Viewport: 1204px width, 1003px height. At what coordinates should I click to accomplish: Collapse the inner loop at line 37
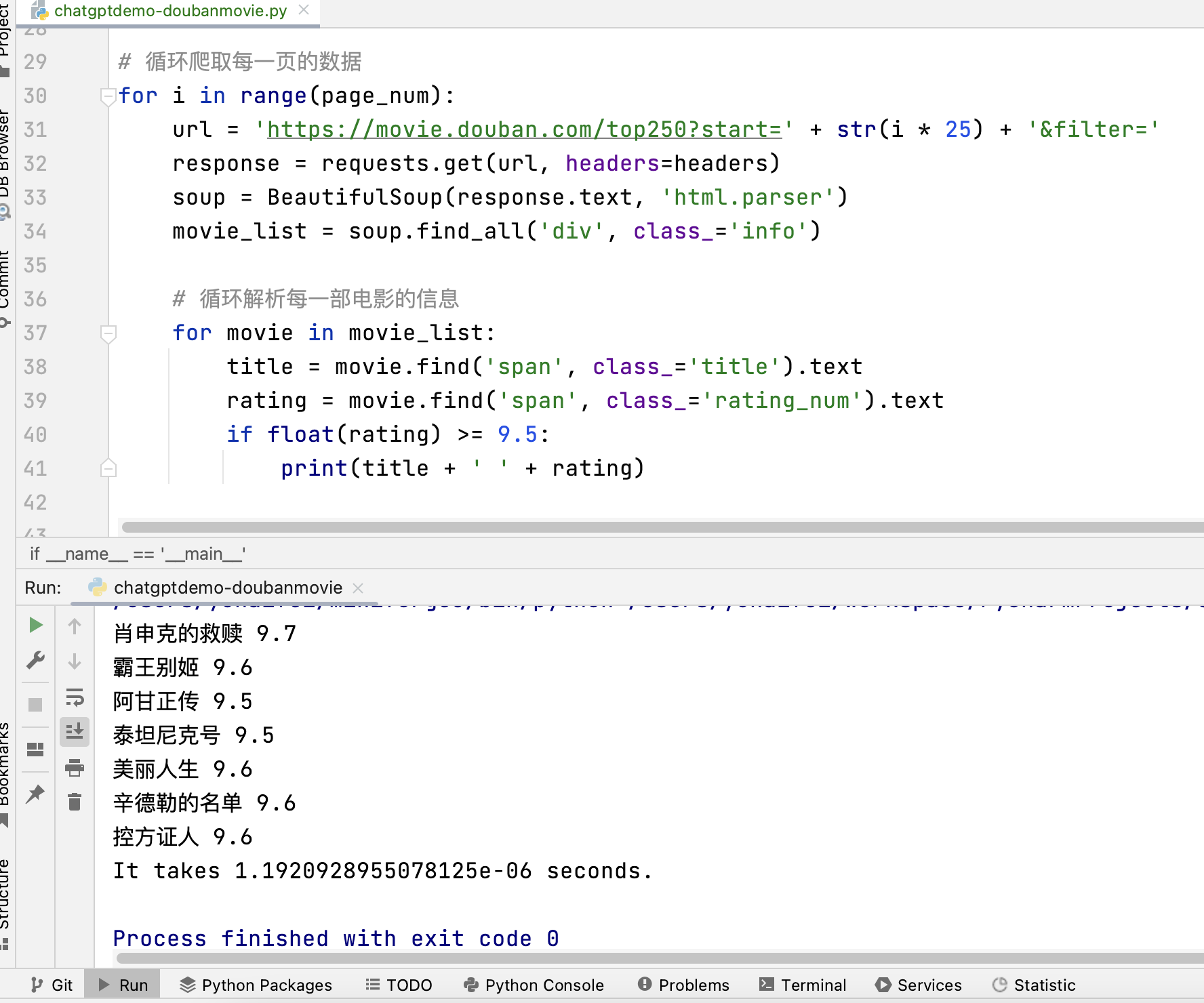[108, 333]
